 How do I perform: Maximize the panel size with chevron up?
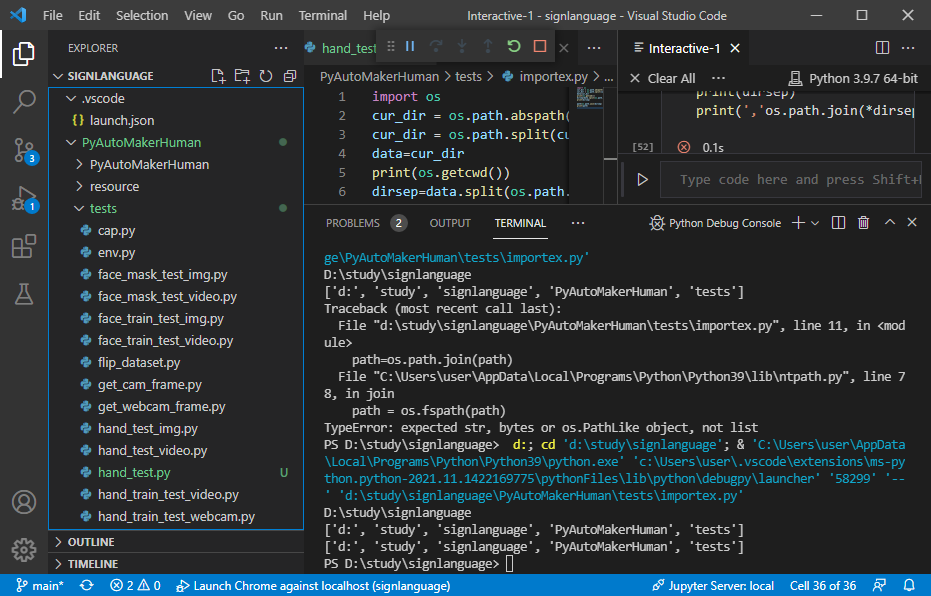pos(889,223)
